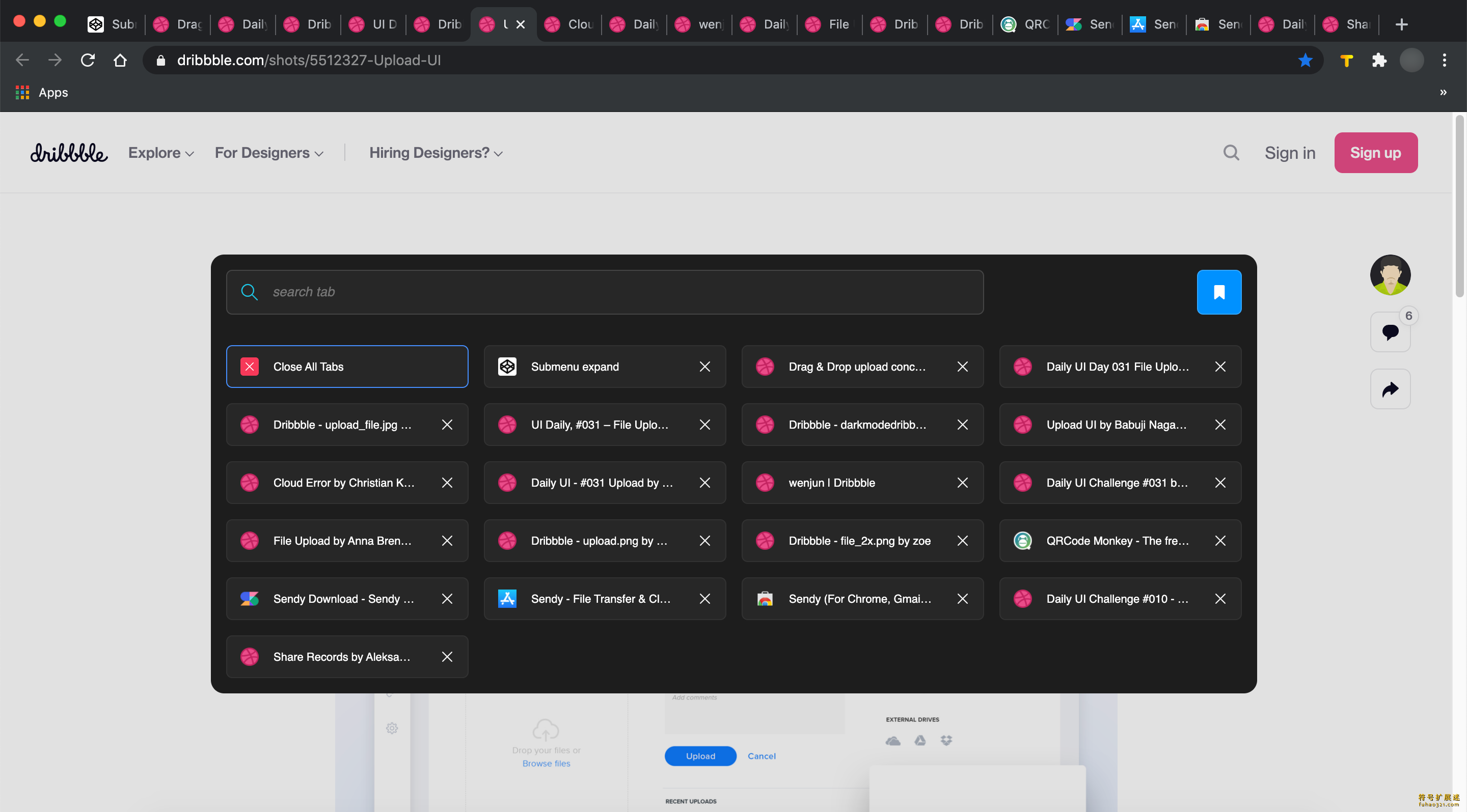The height and width of the screenshot is (812, 1467).
Task: Open the Apps bookmarks shortcut
Action: (x=42, y=92)
